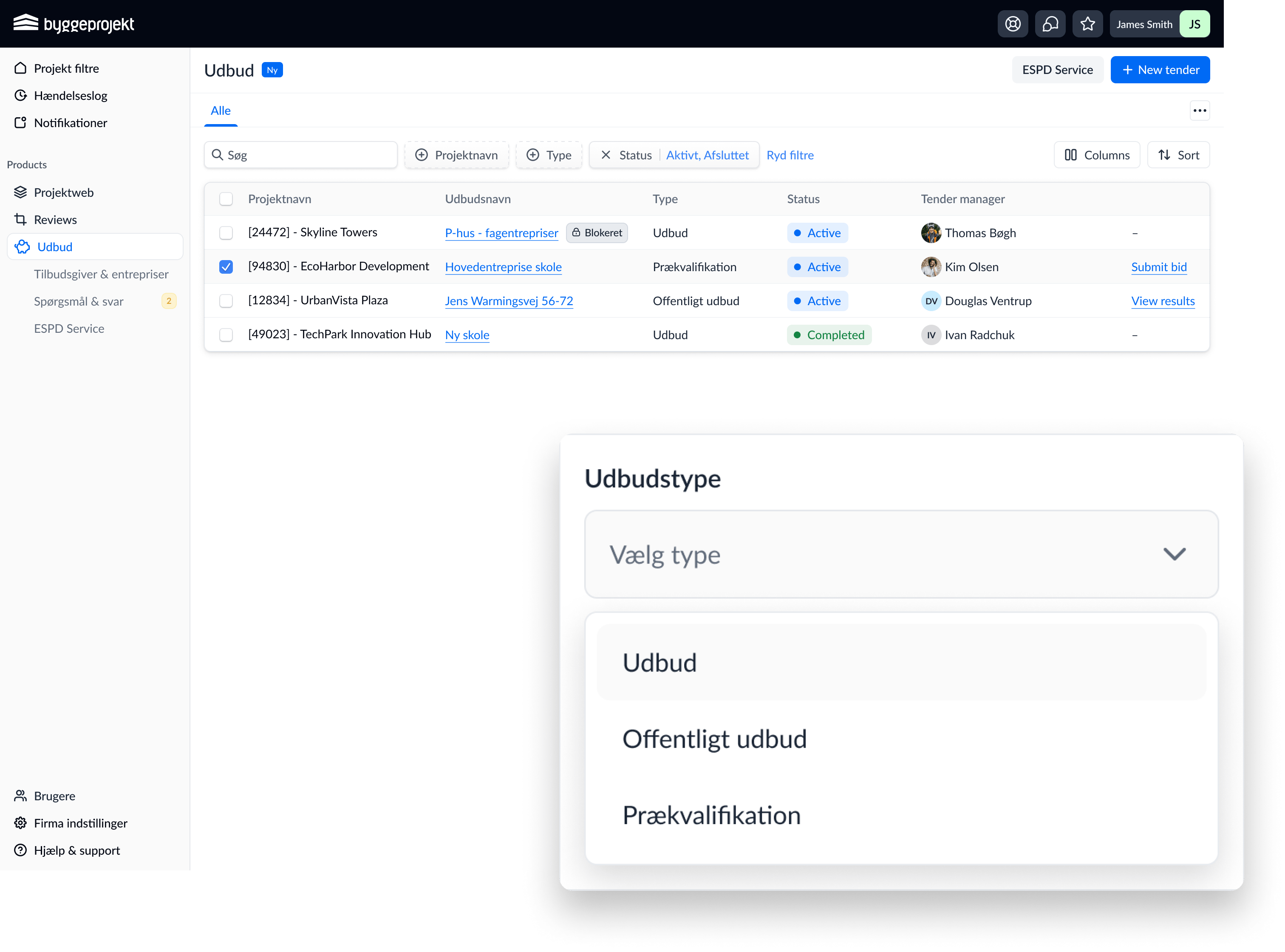The image size is (1285, 952).
Task: Open the Projektnavn filter dropdown
Action: 456,155
